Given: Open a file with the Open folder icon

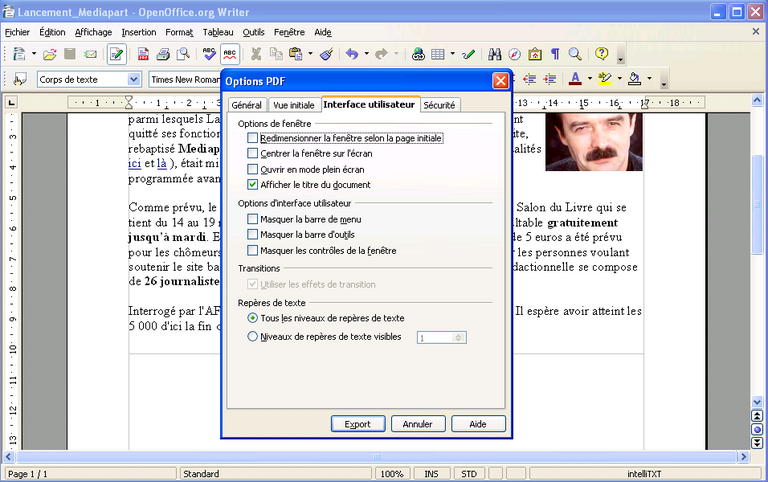Looking at the screenshot, I should 49,54.
